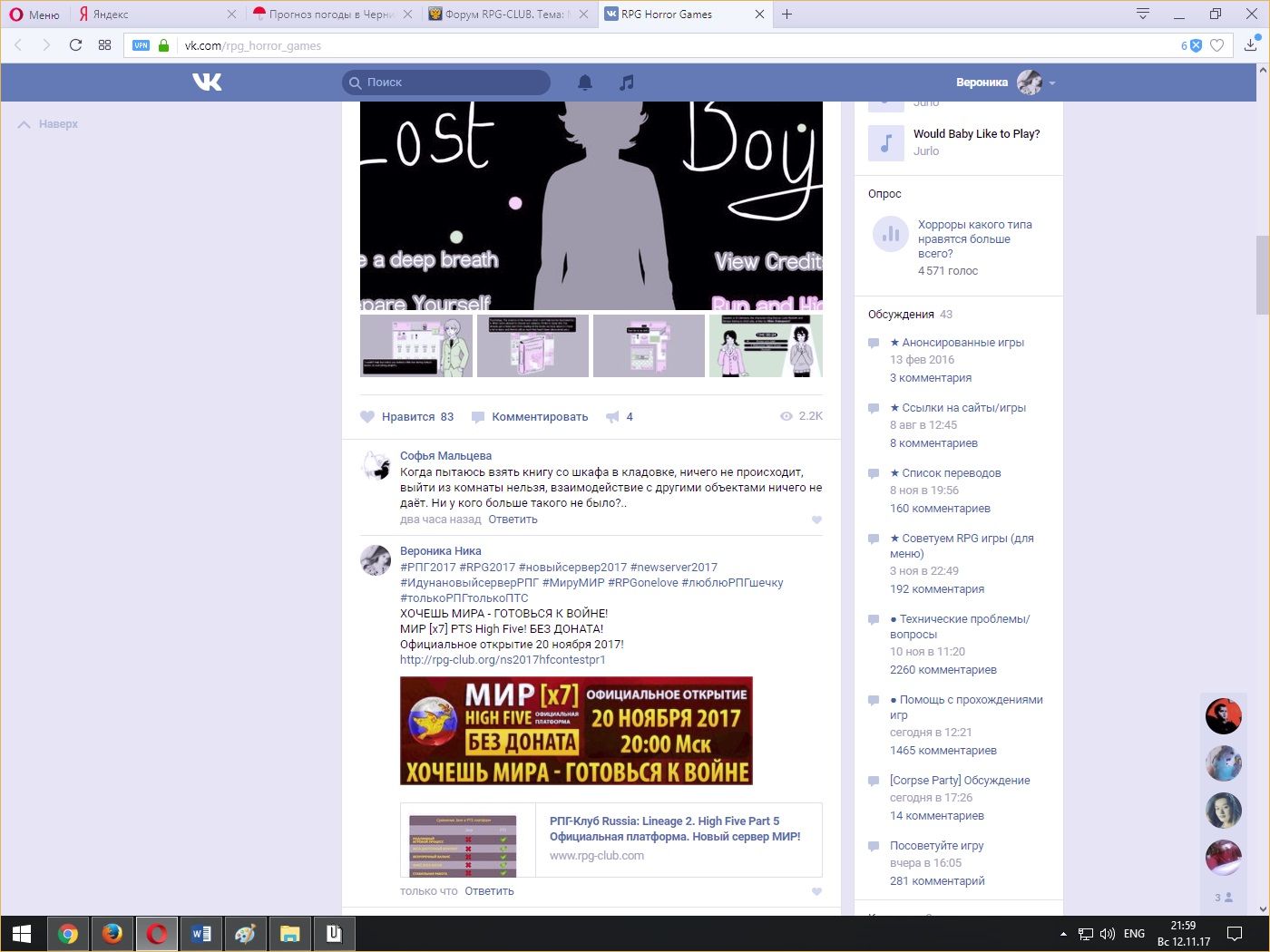Open chat with first friend avatar
The image size is (1270, 952).
1223,716
